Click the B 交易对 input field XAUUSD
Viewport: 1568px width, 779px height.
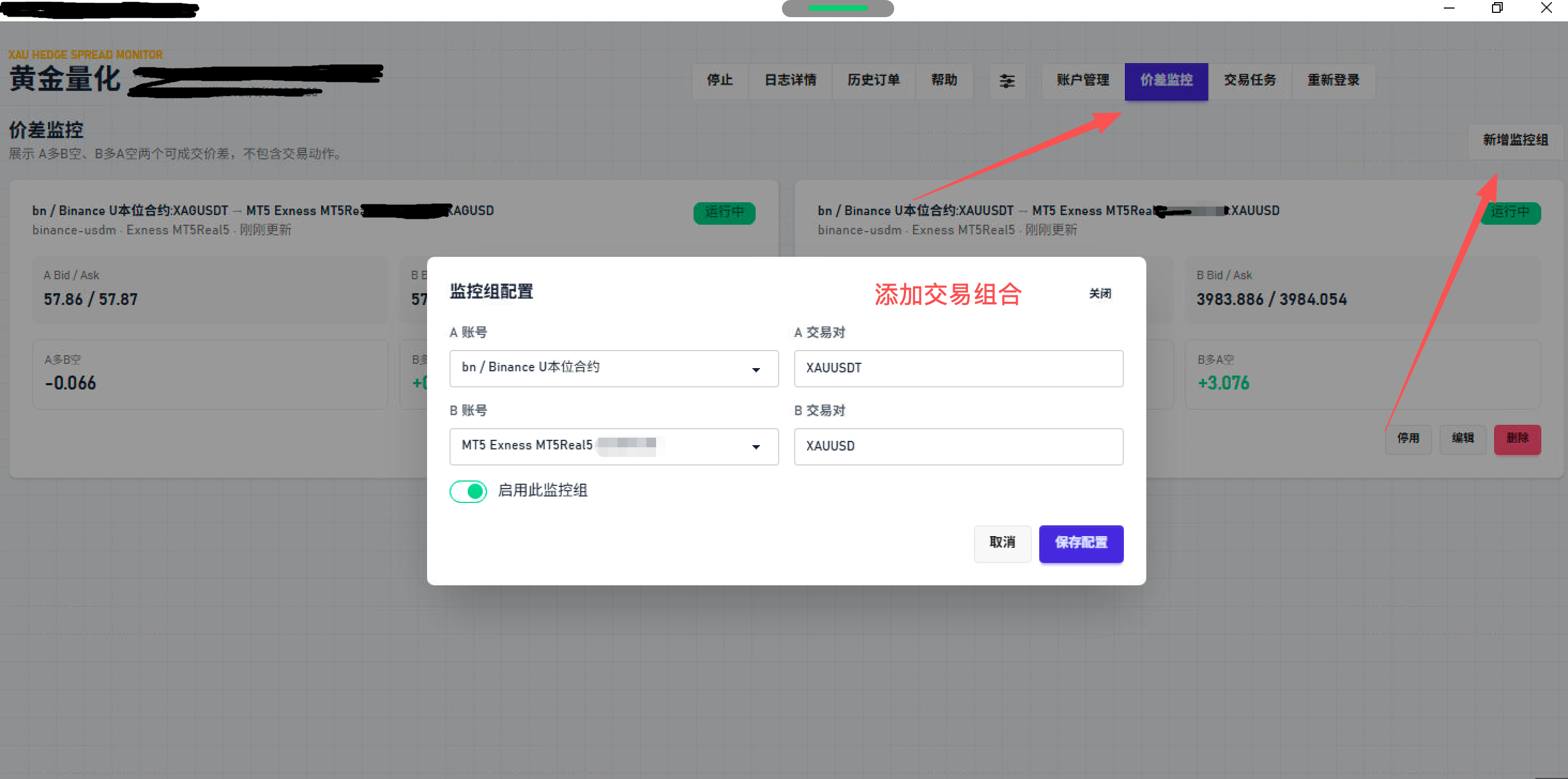[958, 446]
